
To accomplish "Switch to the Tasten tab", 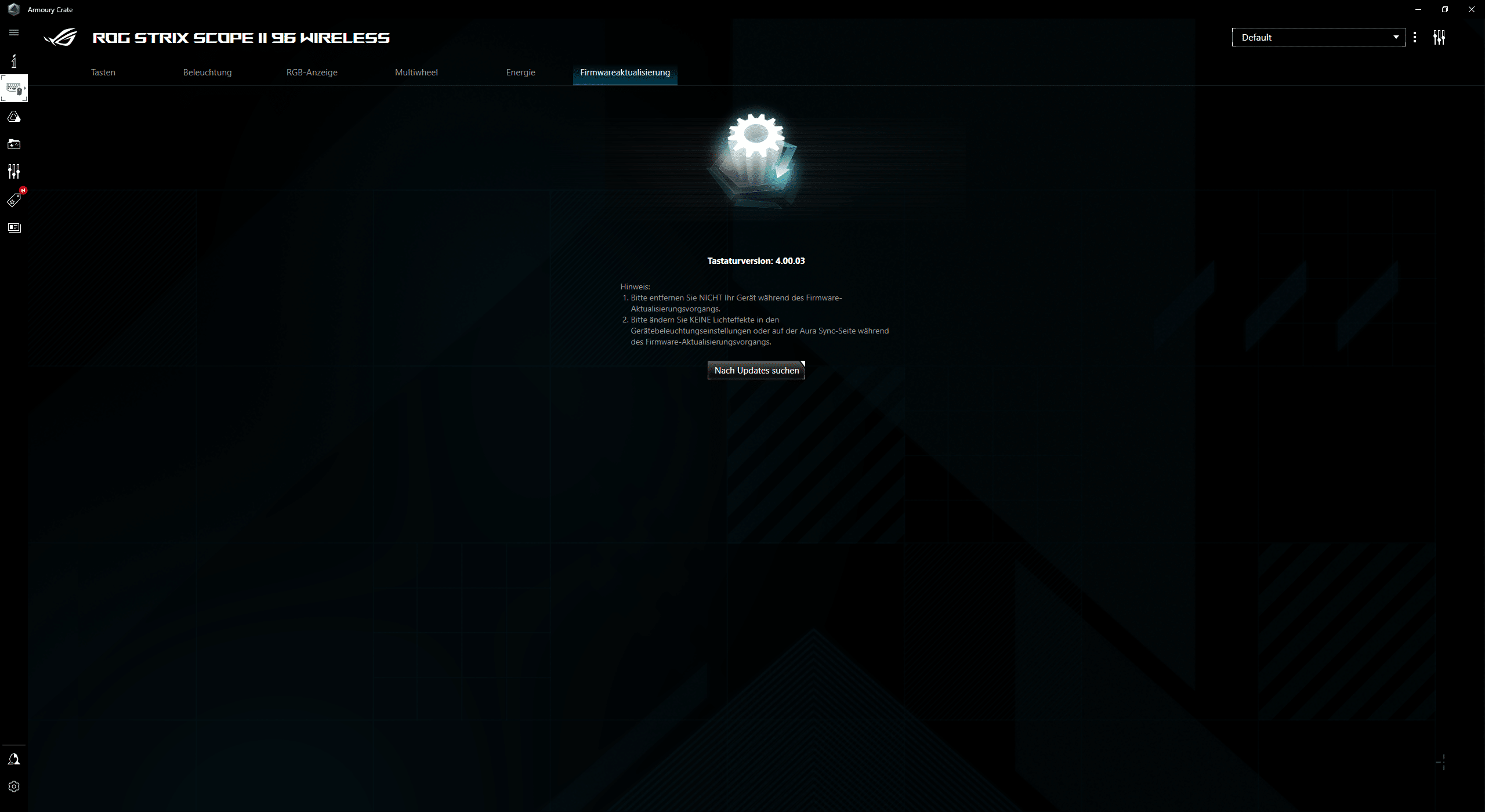I will point(103,72).
